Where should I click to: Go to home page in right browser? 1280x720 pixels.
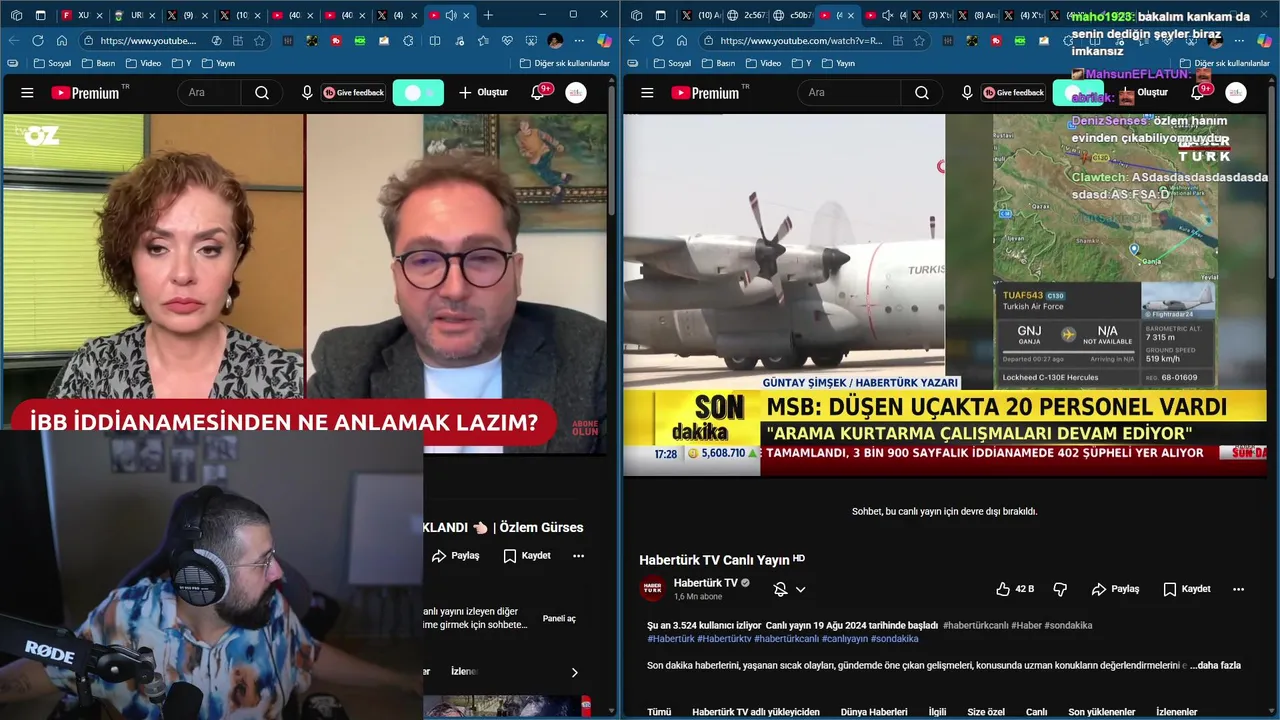[x=682, y=41]
